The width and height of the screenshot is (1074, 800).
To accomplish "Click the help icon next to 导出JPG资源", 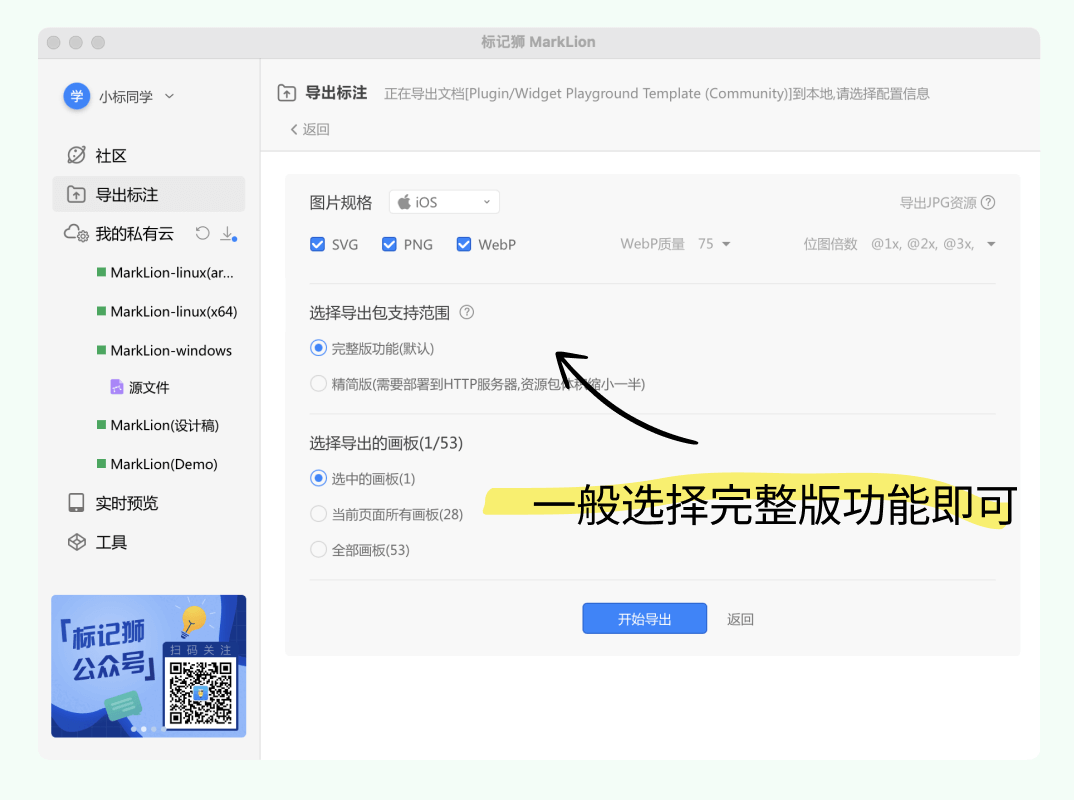I will tap(988, 202).
